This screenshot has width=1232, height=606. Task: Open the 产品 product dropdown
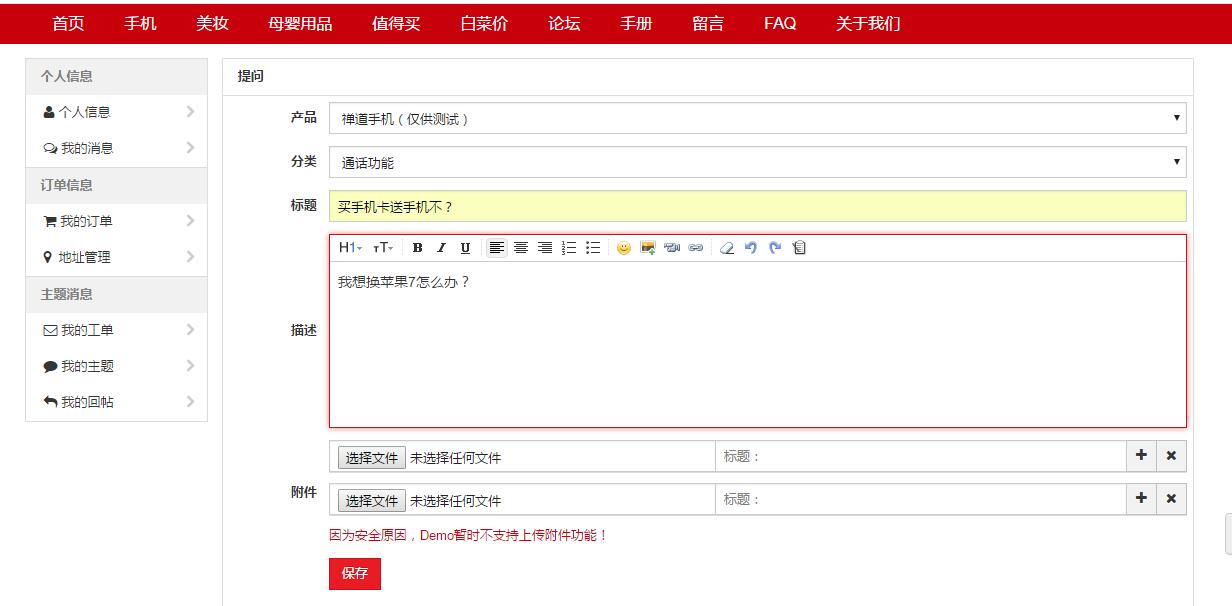point(757,118)
